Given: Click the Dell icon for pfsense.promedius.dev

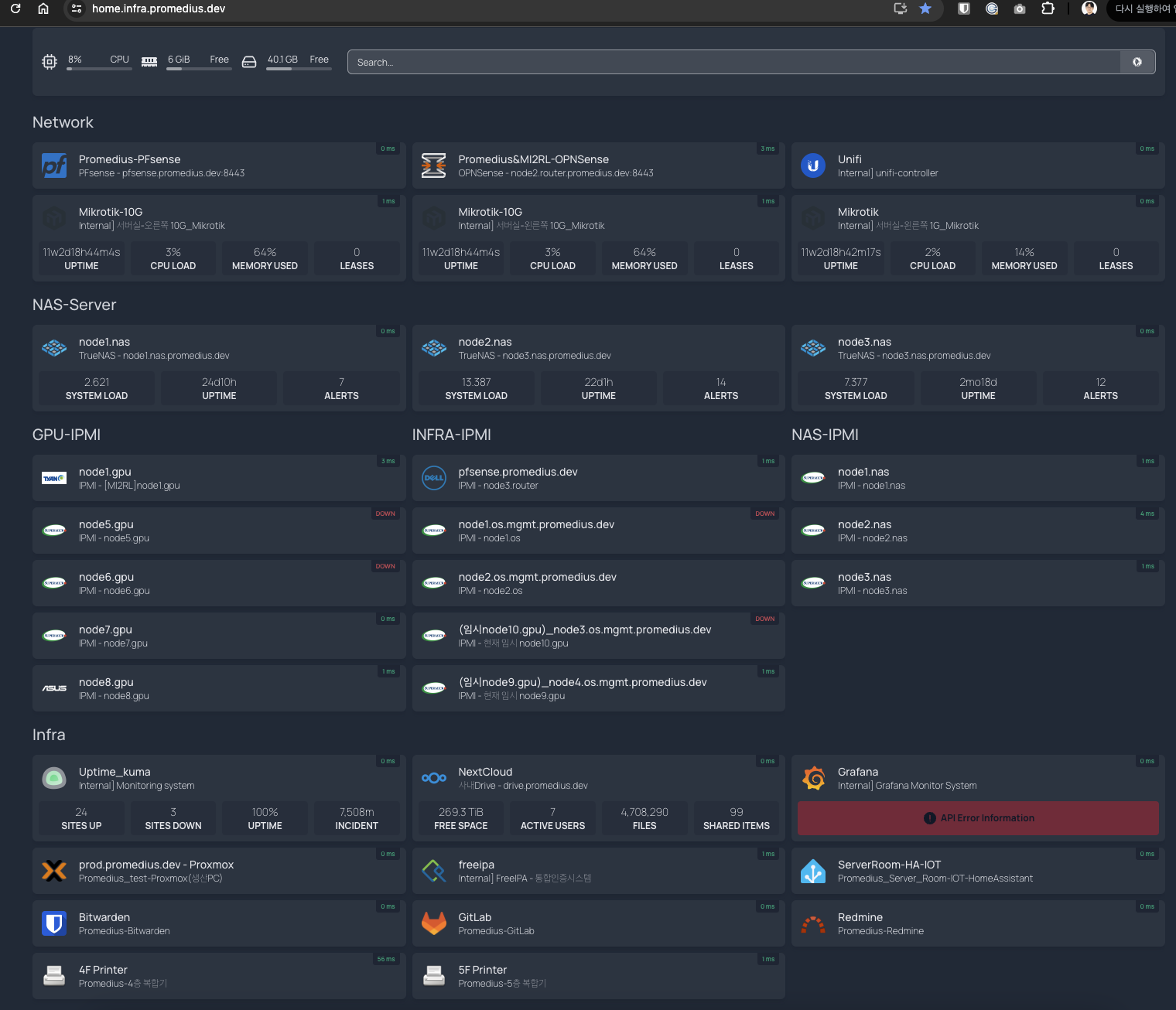Looking at the screenshot, I should (434, 478).
